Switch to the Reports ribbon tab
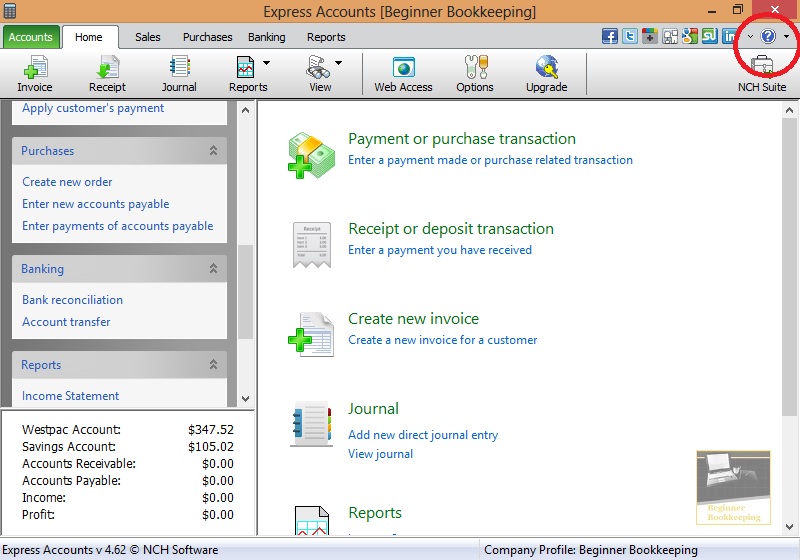 (326, 37)
